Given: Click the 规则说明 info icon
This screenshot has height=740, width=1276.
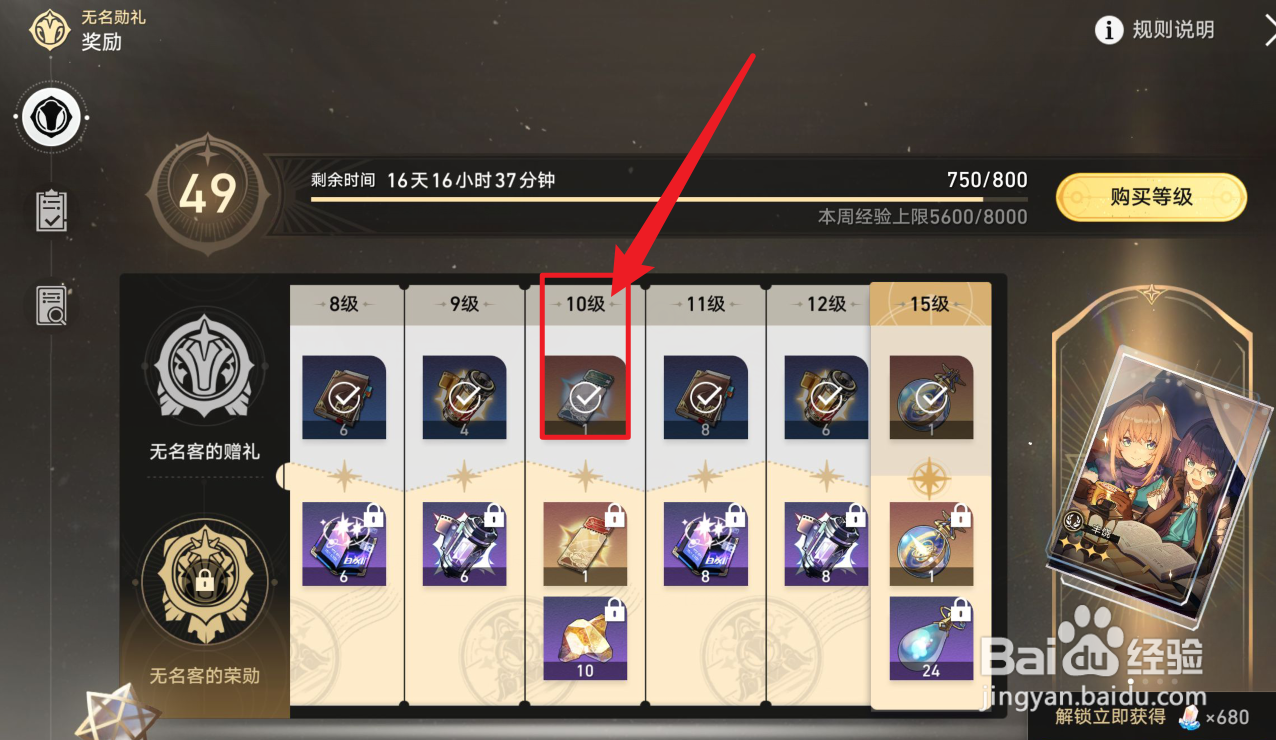Looking at the screenshot, I should 1108,31.
